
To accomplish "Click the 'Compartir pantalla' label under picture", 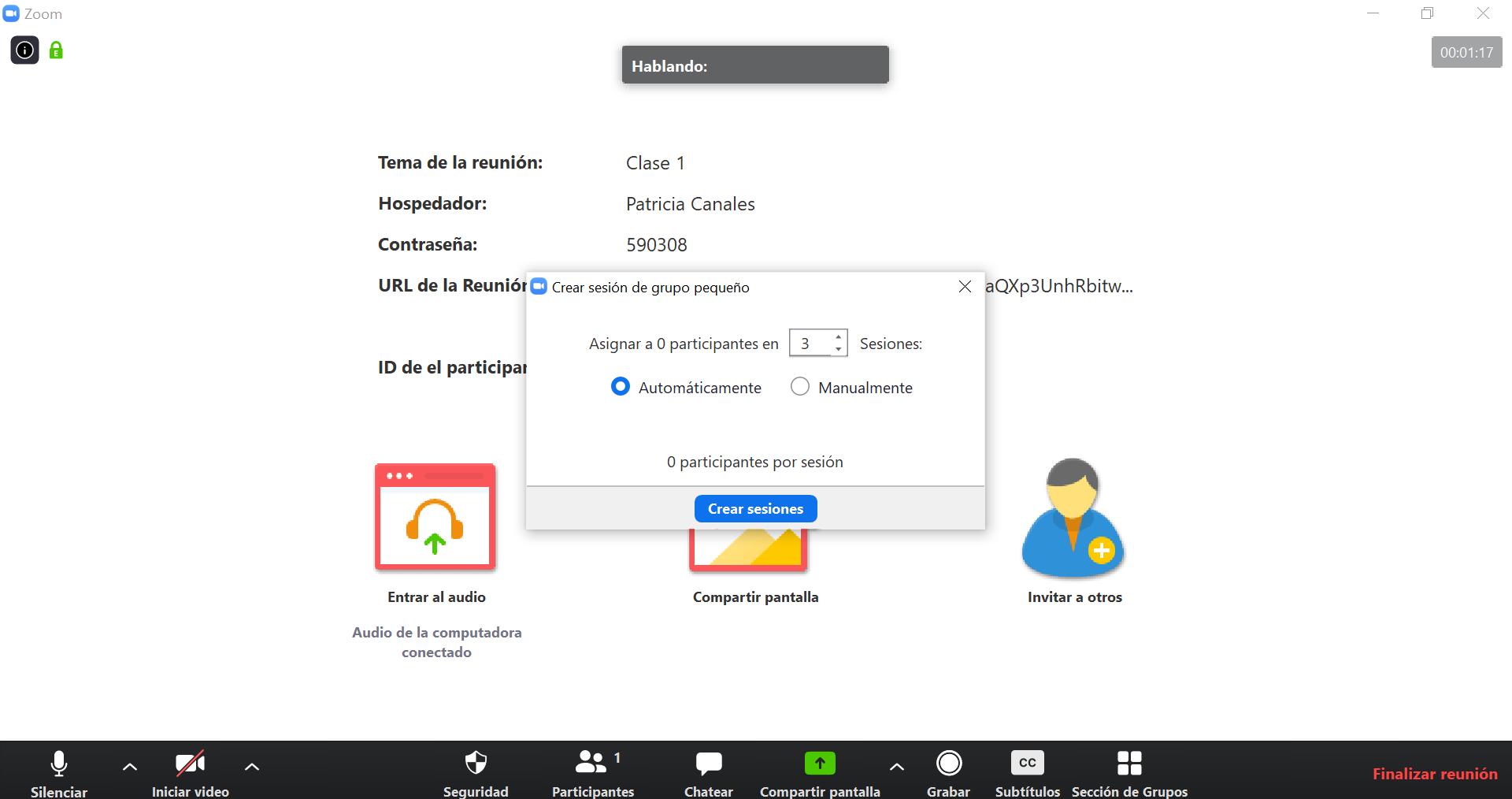I will pos(756,597).
